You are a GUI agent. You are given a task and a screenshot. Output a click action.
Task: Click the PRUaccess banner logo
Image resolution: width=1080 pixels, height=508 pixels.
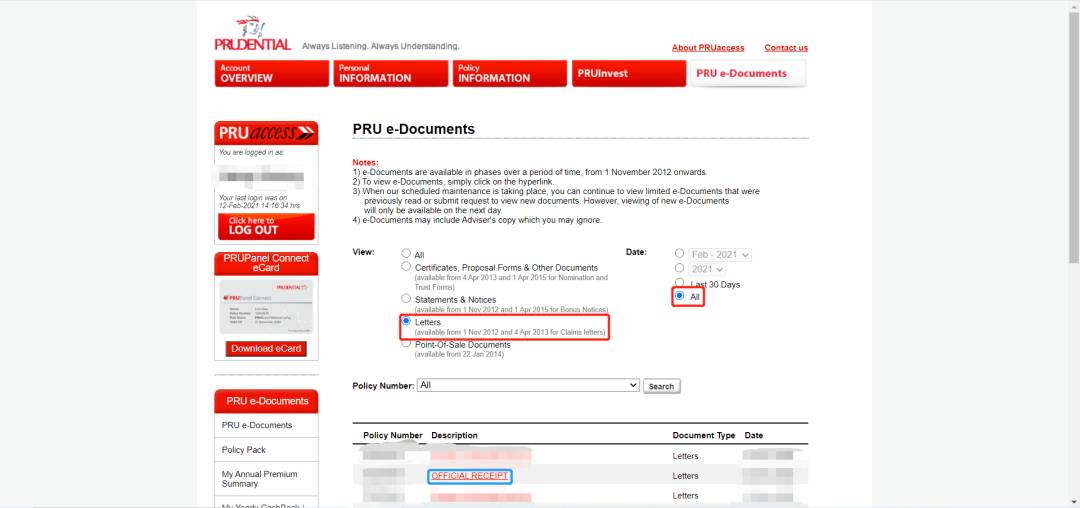point(265,134)
